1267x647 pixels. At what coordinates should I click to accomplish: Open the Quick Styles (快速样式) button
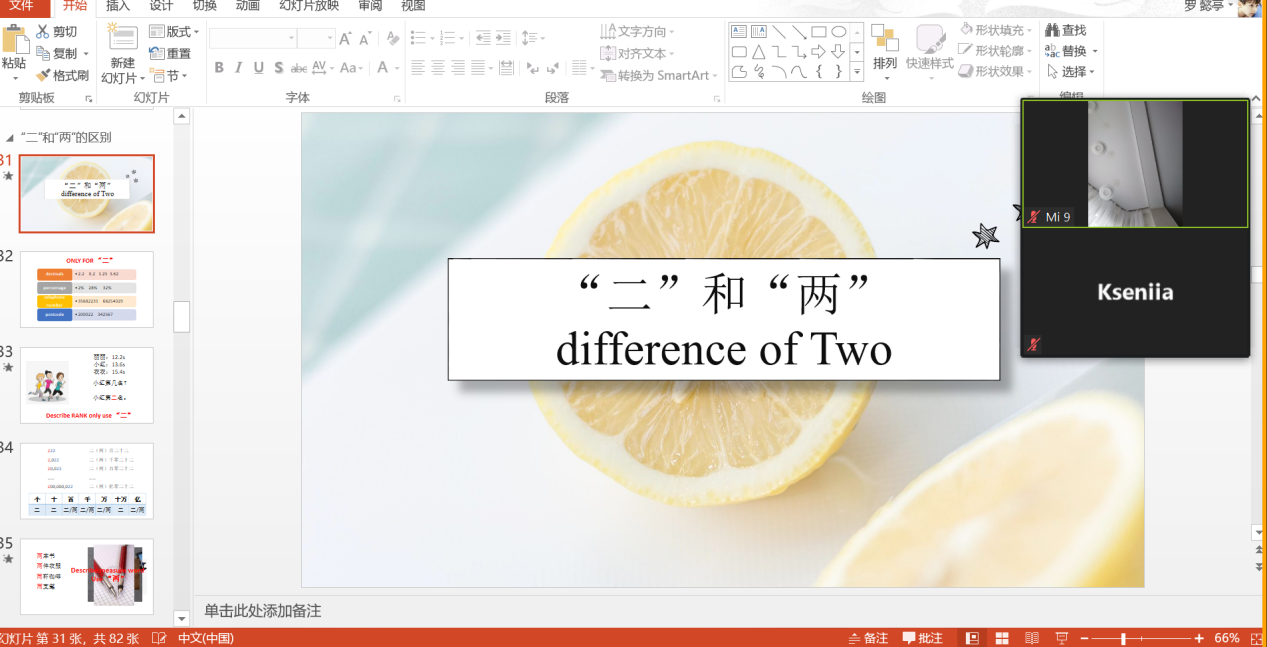coord(930,50)
